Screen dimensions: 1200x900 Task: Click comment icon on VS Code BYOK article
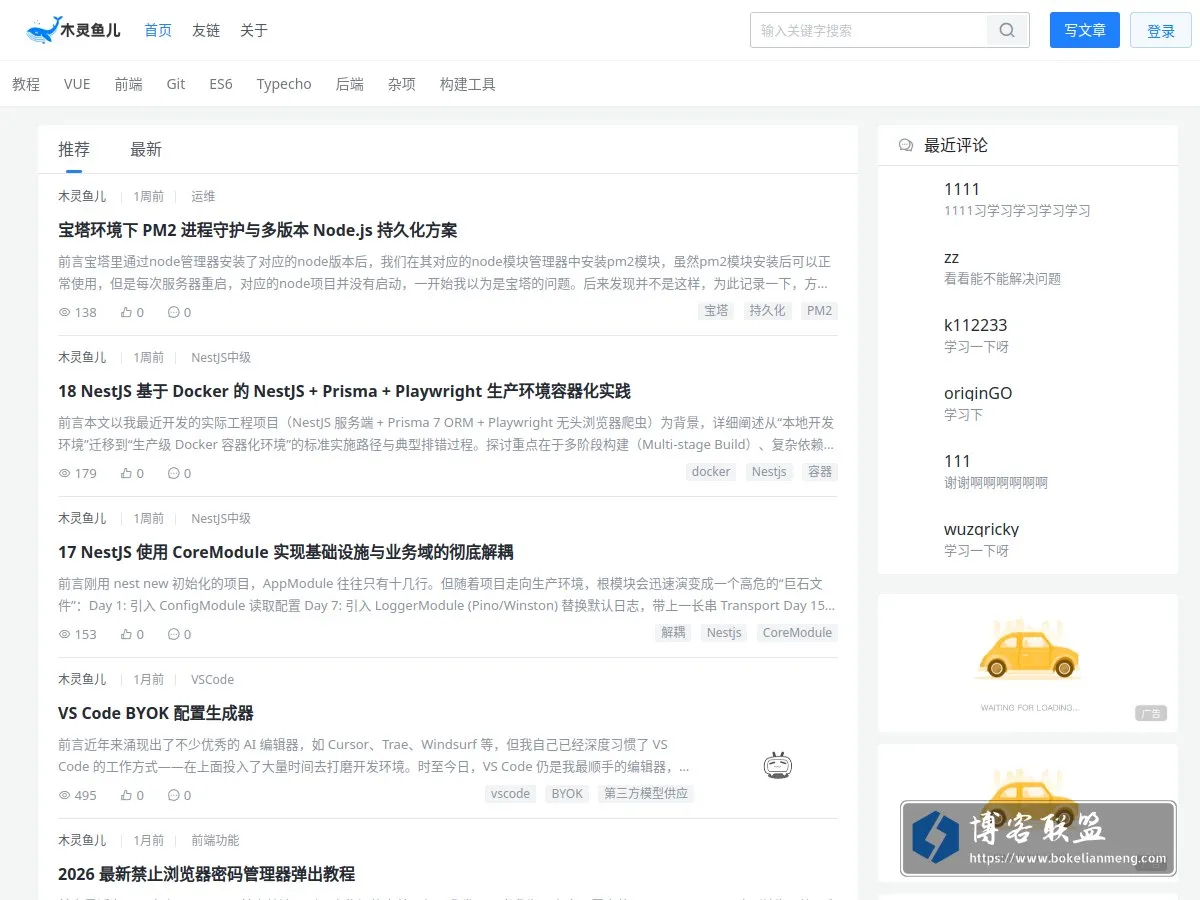[173, 795]
